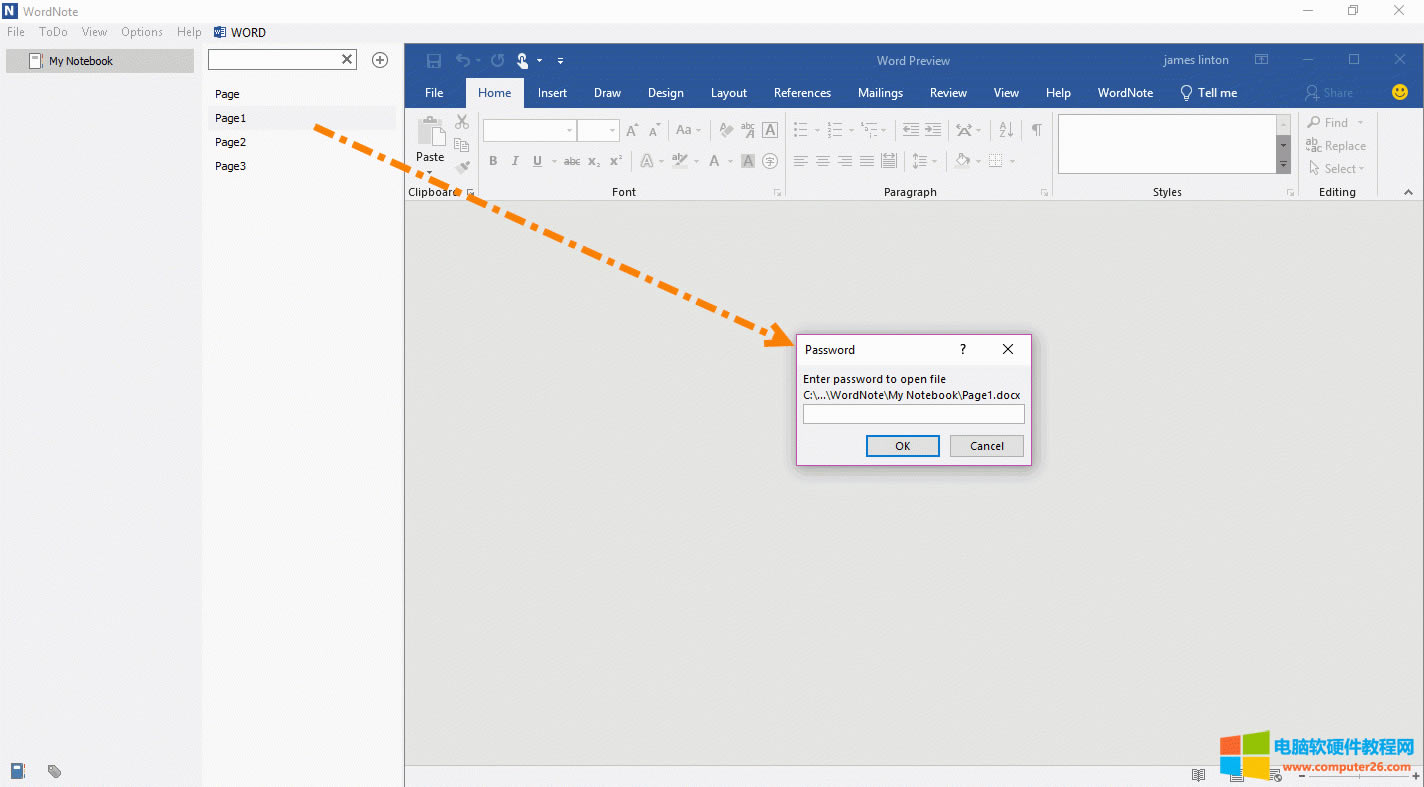Click the notebook icon in bottom-left corner
The height and width of the screenshot is (787, 1424).
[18, 771]
